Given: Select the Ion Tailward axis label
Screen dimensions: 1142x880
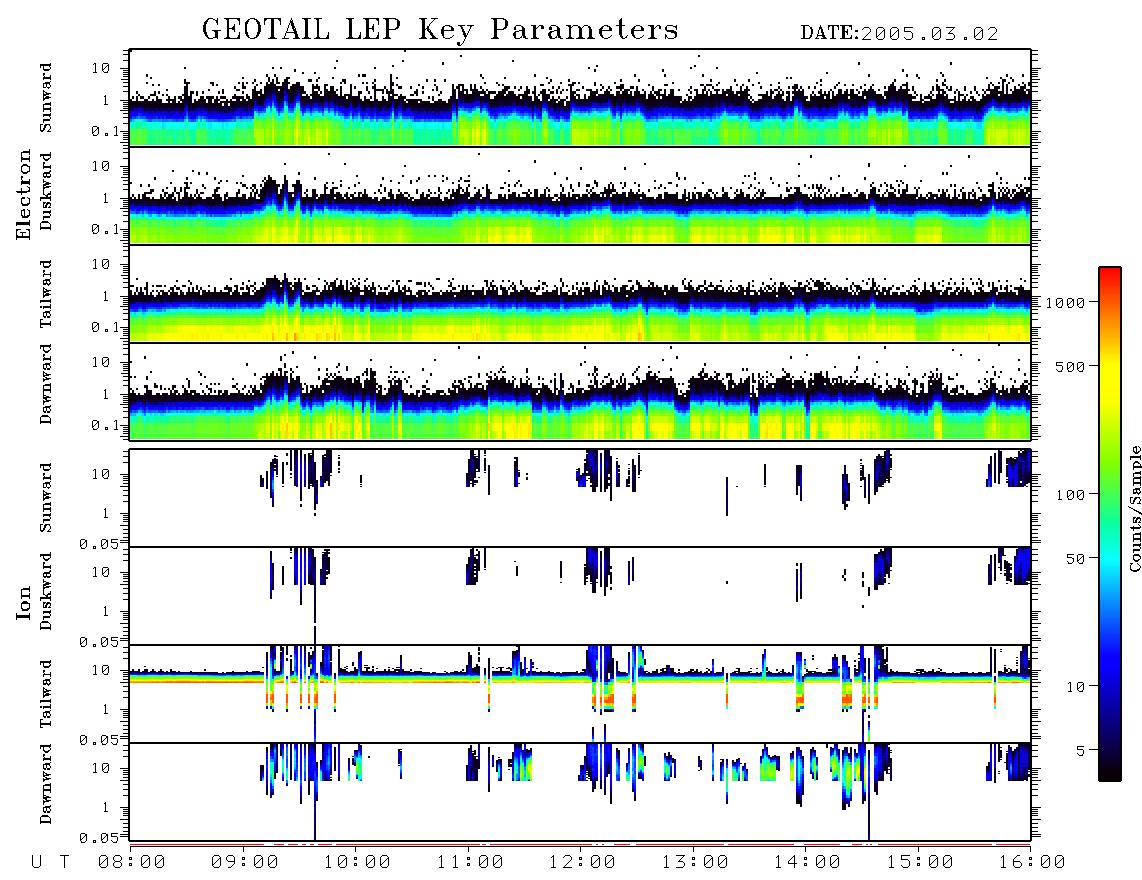Looking at the screenshot, I should tap(46, 694).
